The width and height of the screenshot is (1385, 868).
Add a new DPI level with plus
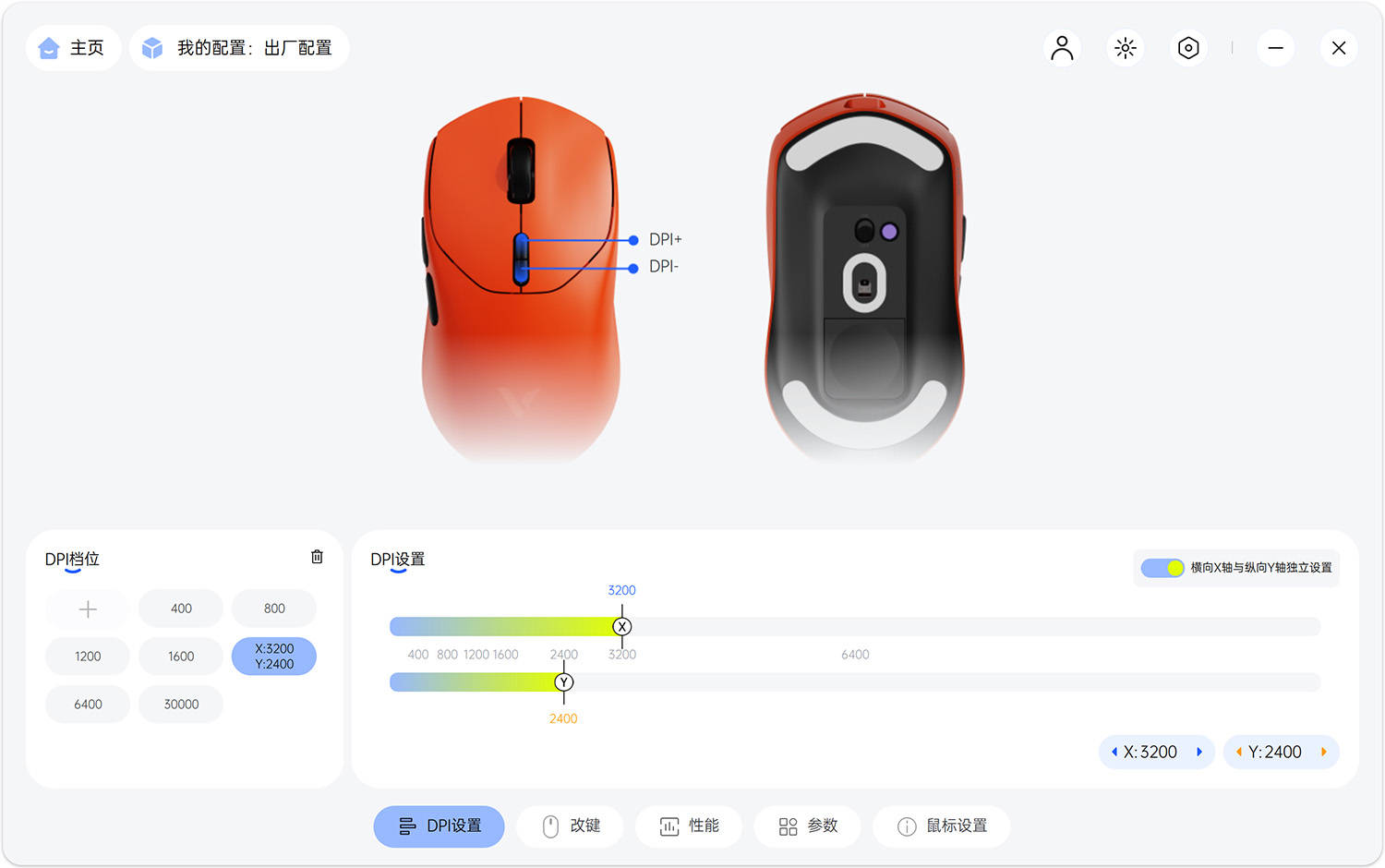(88, 609)
